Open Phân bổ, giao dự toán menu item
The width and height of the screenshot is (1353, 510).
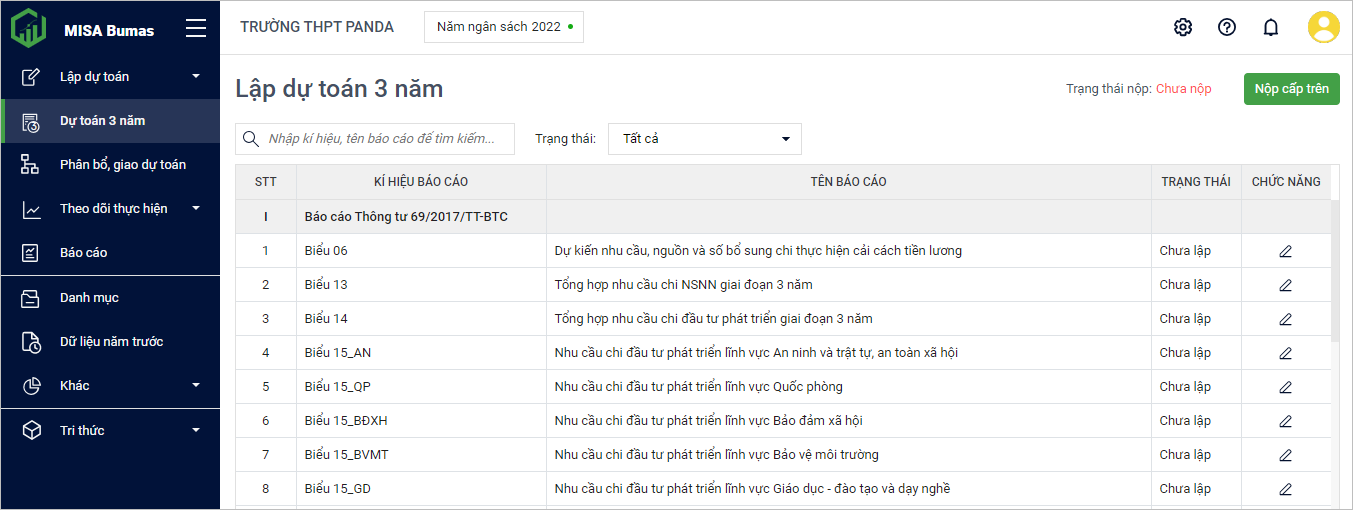(122, 165)
